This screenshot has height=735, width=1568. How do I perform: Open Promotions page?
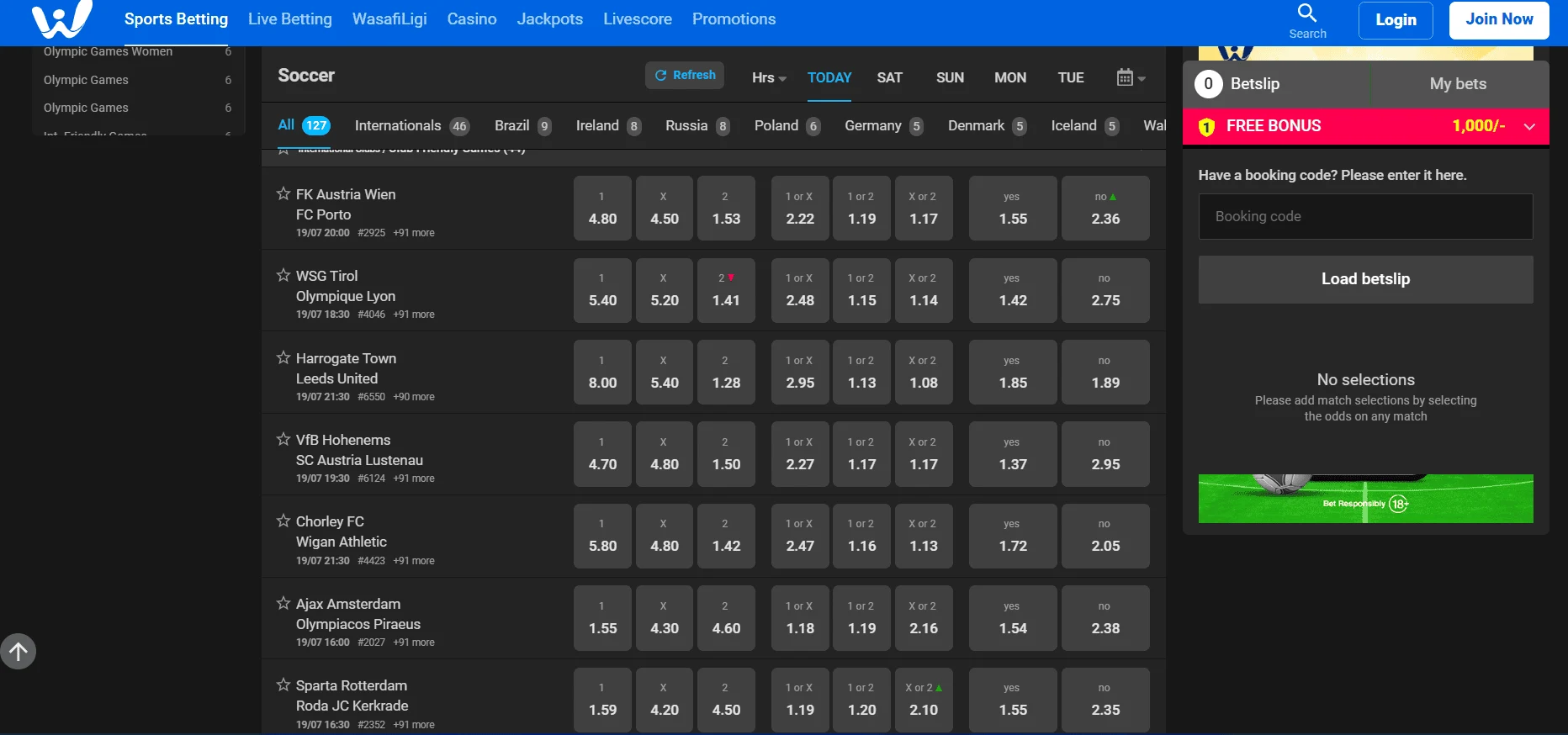pos(734,19)
